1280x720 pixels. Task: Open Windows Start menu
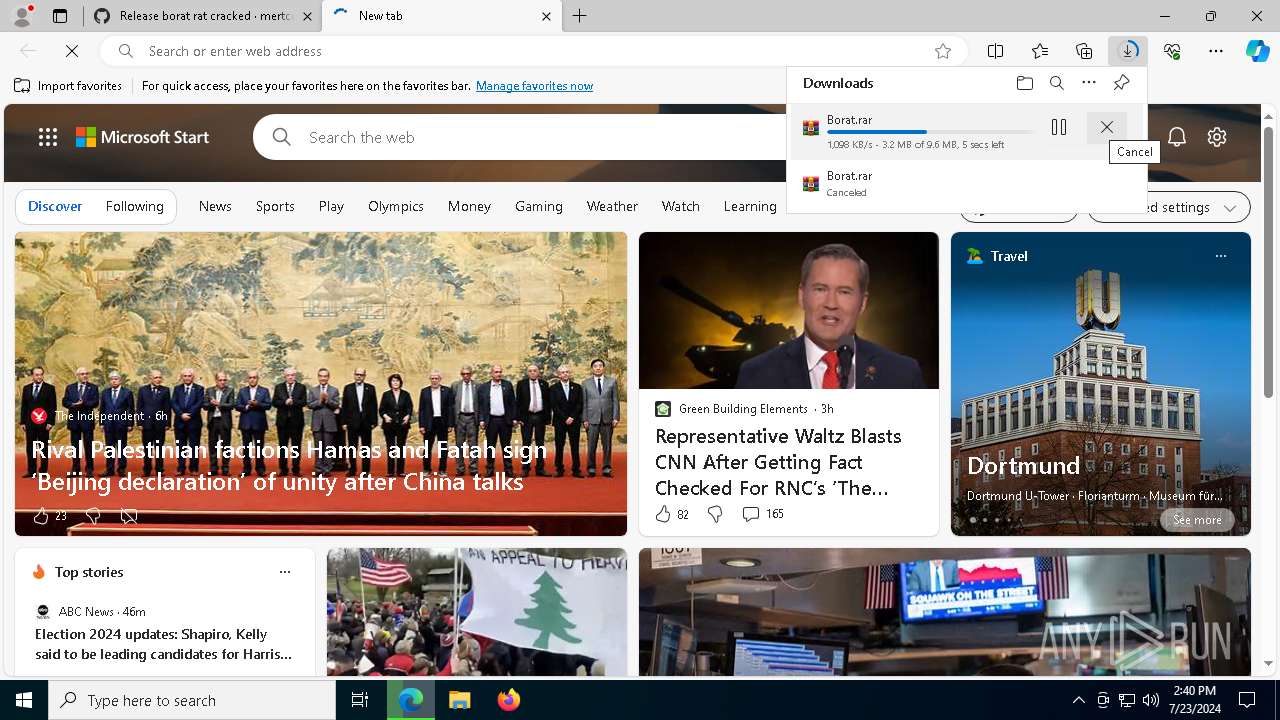[x=24, y=700]
